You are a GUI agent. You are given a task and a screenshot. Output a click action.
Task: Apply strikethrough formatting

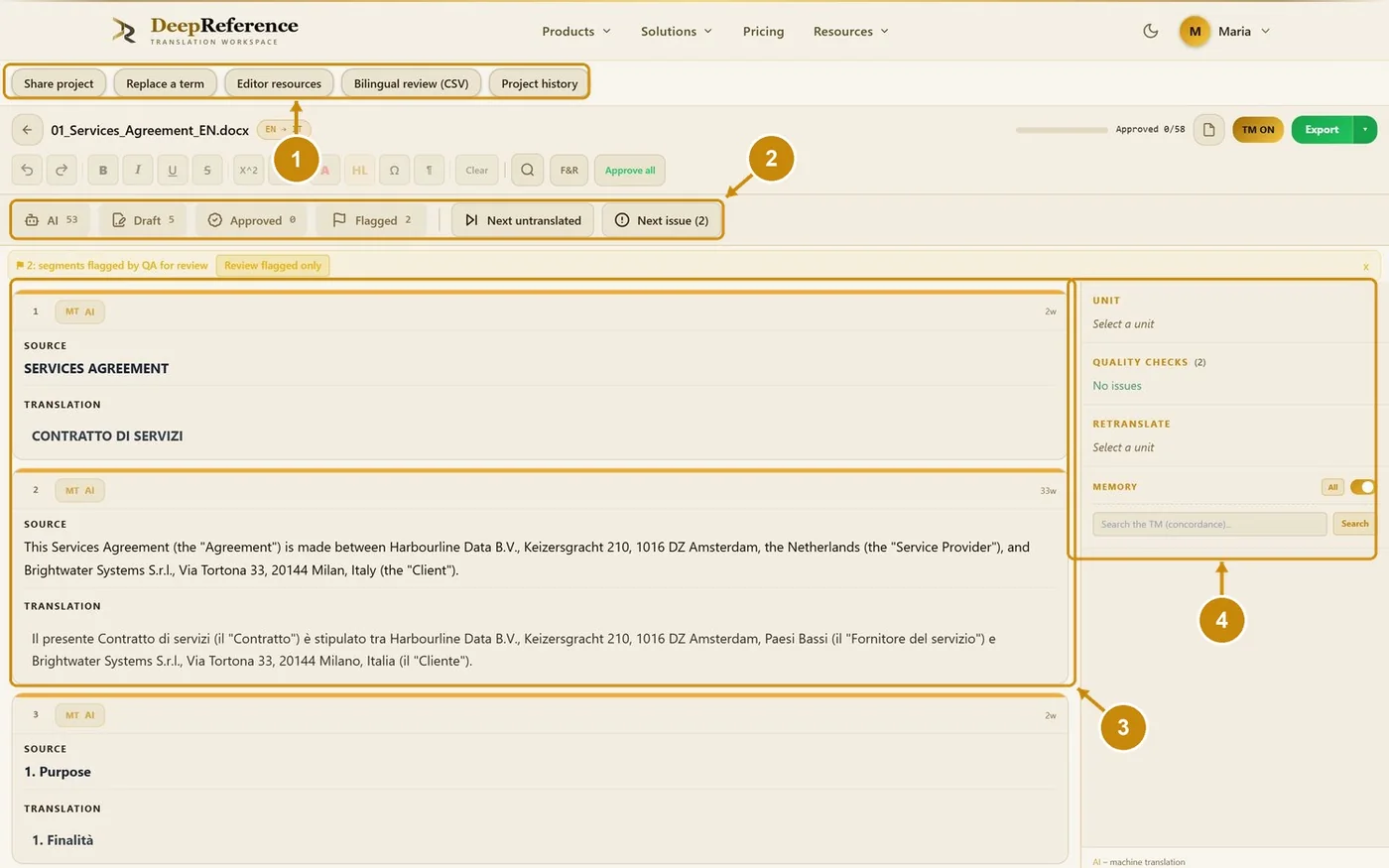click(x=207, y=171)
